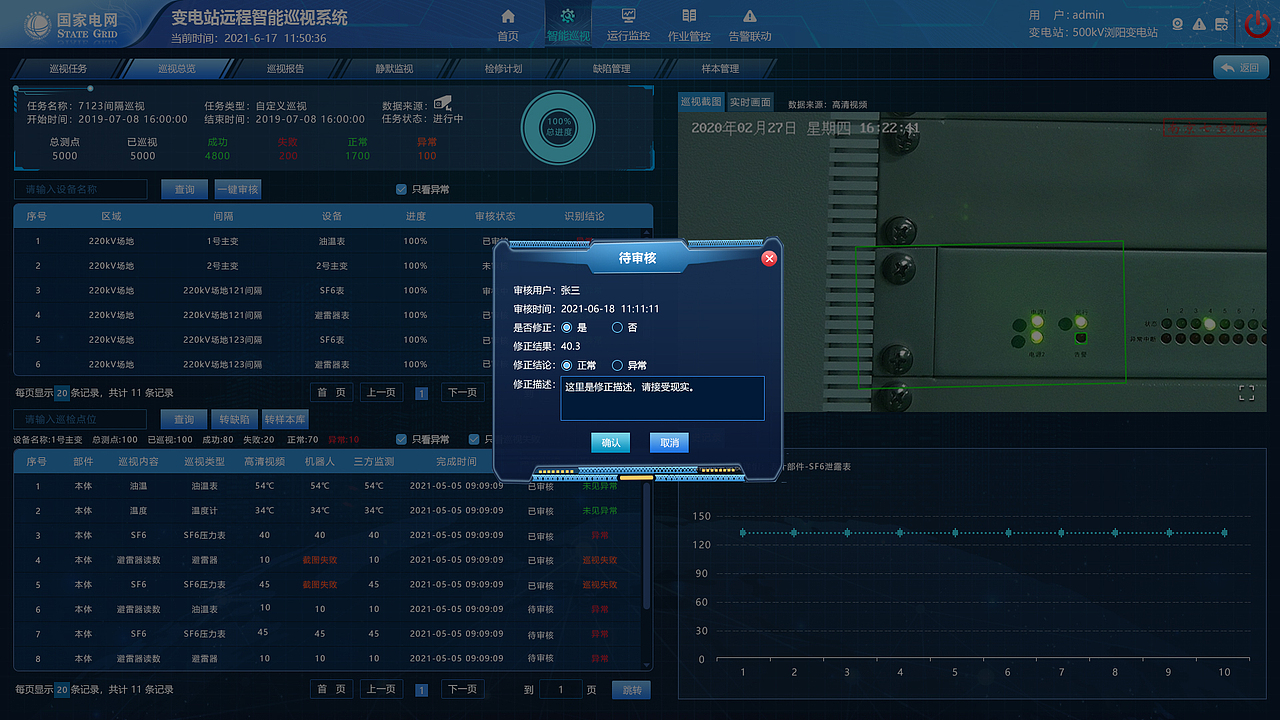Select the 实时画面 image tab
1280x720 pixels.
coord(750,102)
